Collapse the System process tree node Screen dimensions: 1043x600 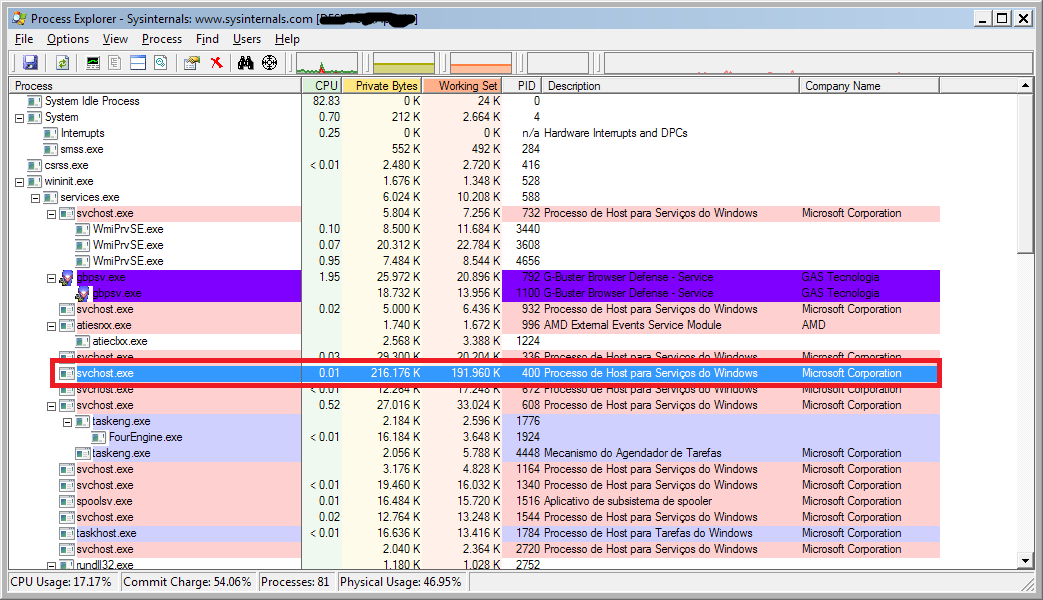[19, 118]
